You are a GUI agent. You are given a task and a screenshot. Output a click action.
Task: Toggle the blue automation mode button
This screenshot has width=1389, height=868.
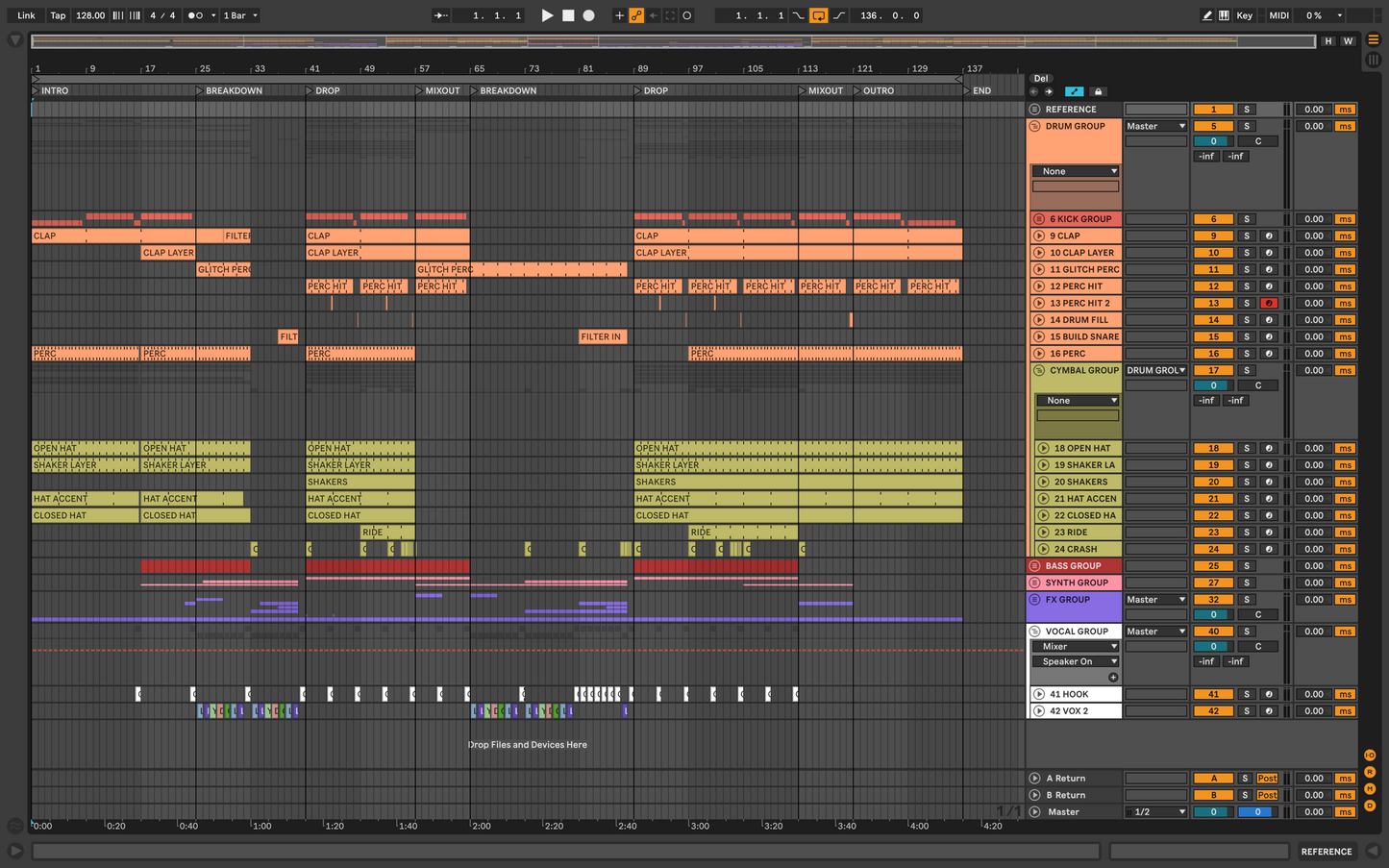point(1074,91)
